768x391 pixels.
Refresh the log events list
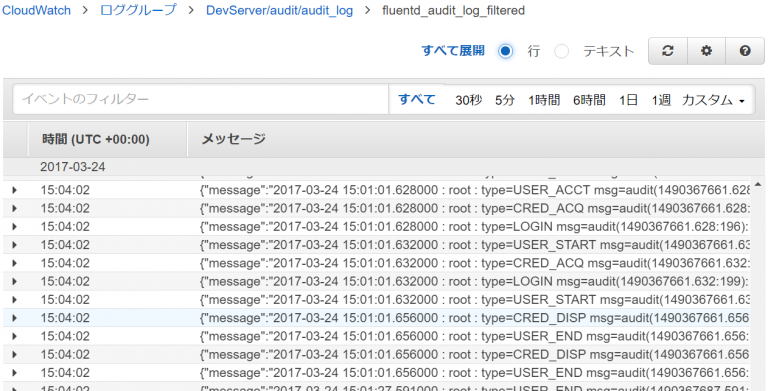click(668, 51)
